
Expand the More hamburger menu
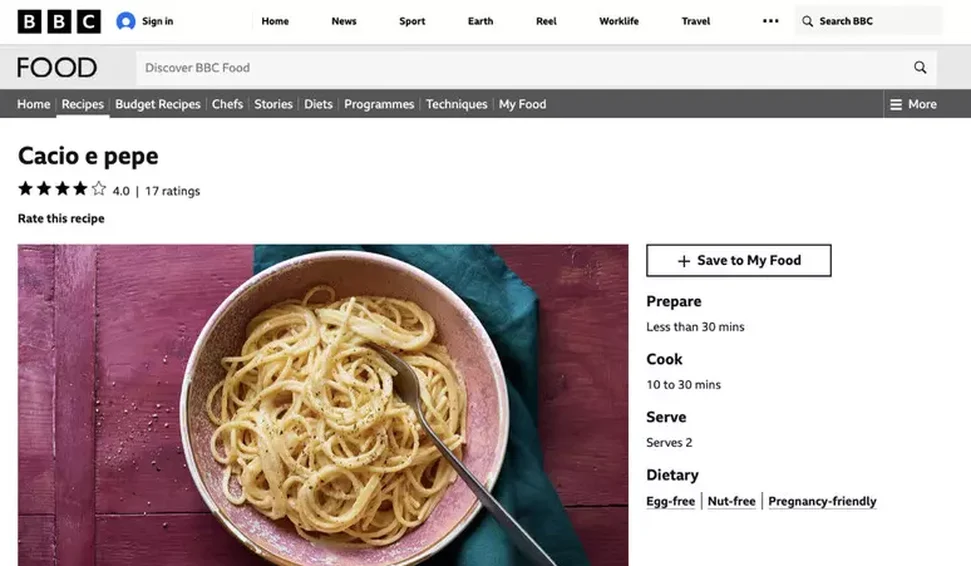tap(913, 104)
